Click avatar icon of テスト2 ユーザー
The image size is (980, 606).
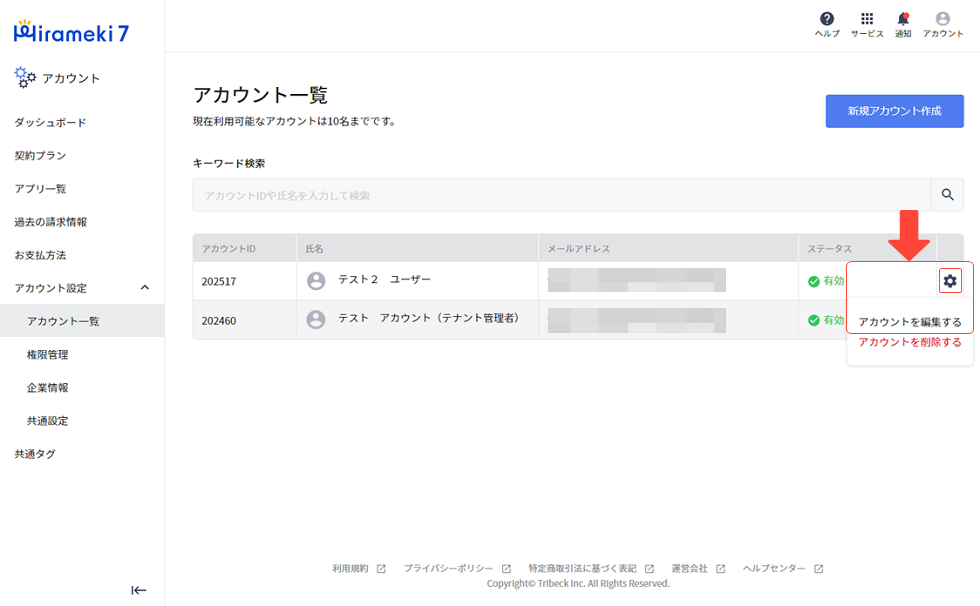pos(316,281)
